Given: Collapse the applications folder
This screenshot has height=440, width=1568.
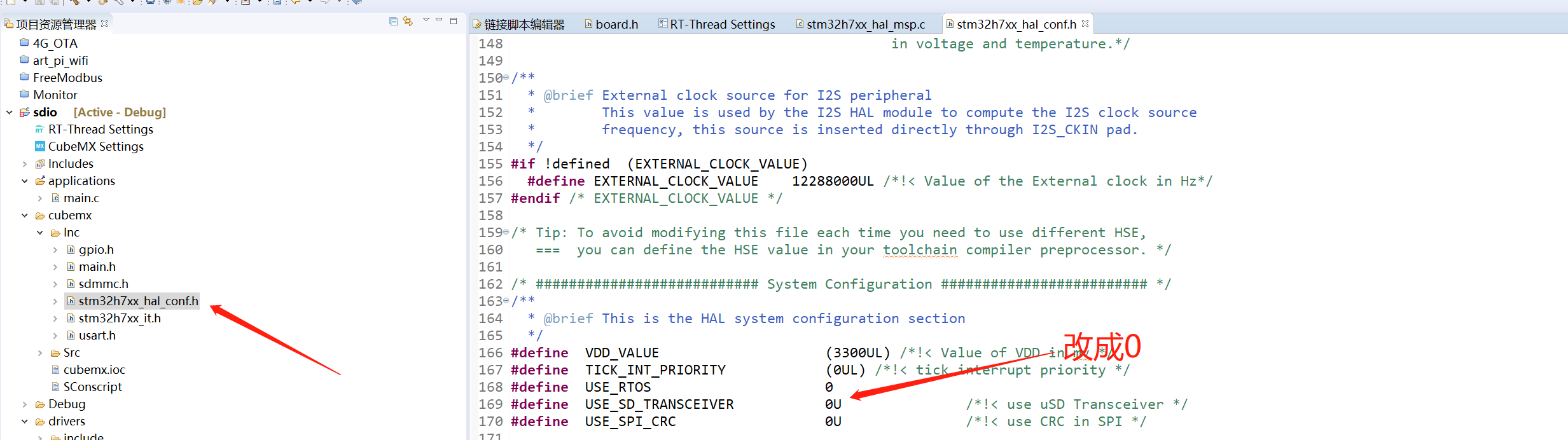Looking at the screenshot, I should 25,181.
